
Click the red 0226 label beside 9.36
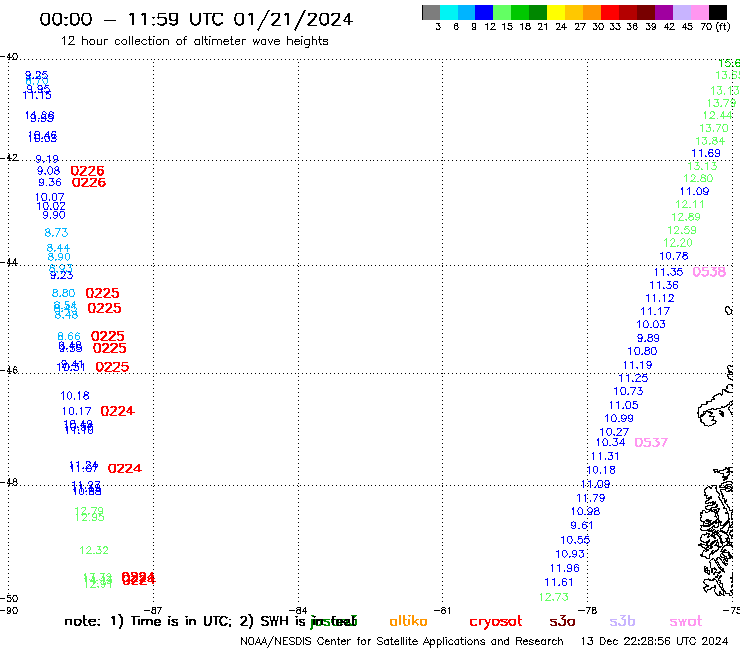pyautogui.click(x=89, y=183)
